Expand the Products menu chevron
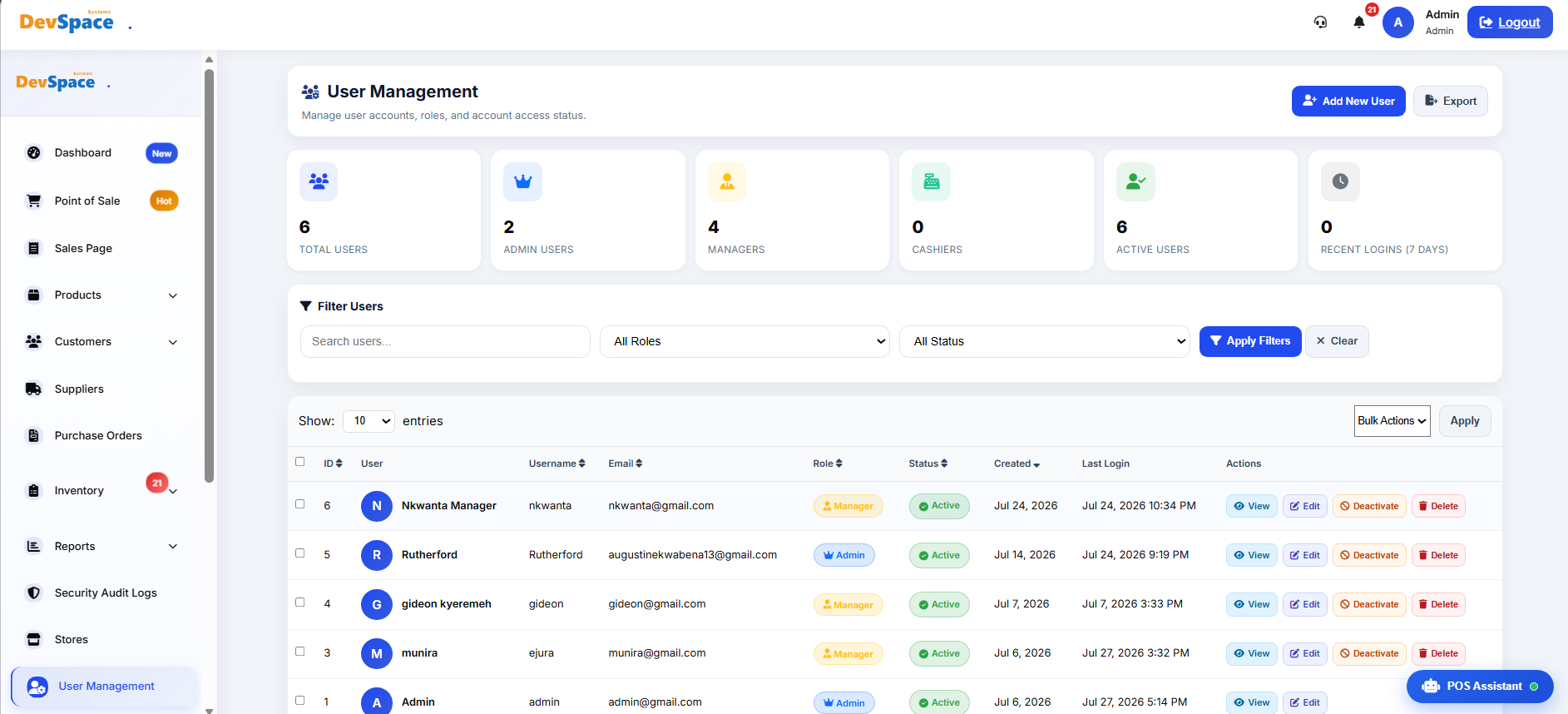The width and height of the screenshot is (1568, 714). (173, 295)
